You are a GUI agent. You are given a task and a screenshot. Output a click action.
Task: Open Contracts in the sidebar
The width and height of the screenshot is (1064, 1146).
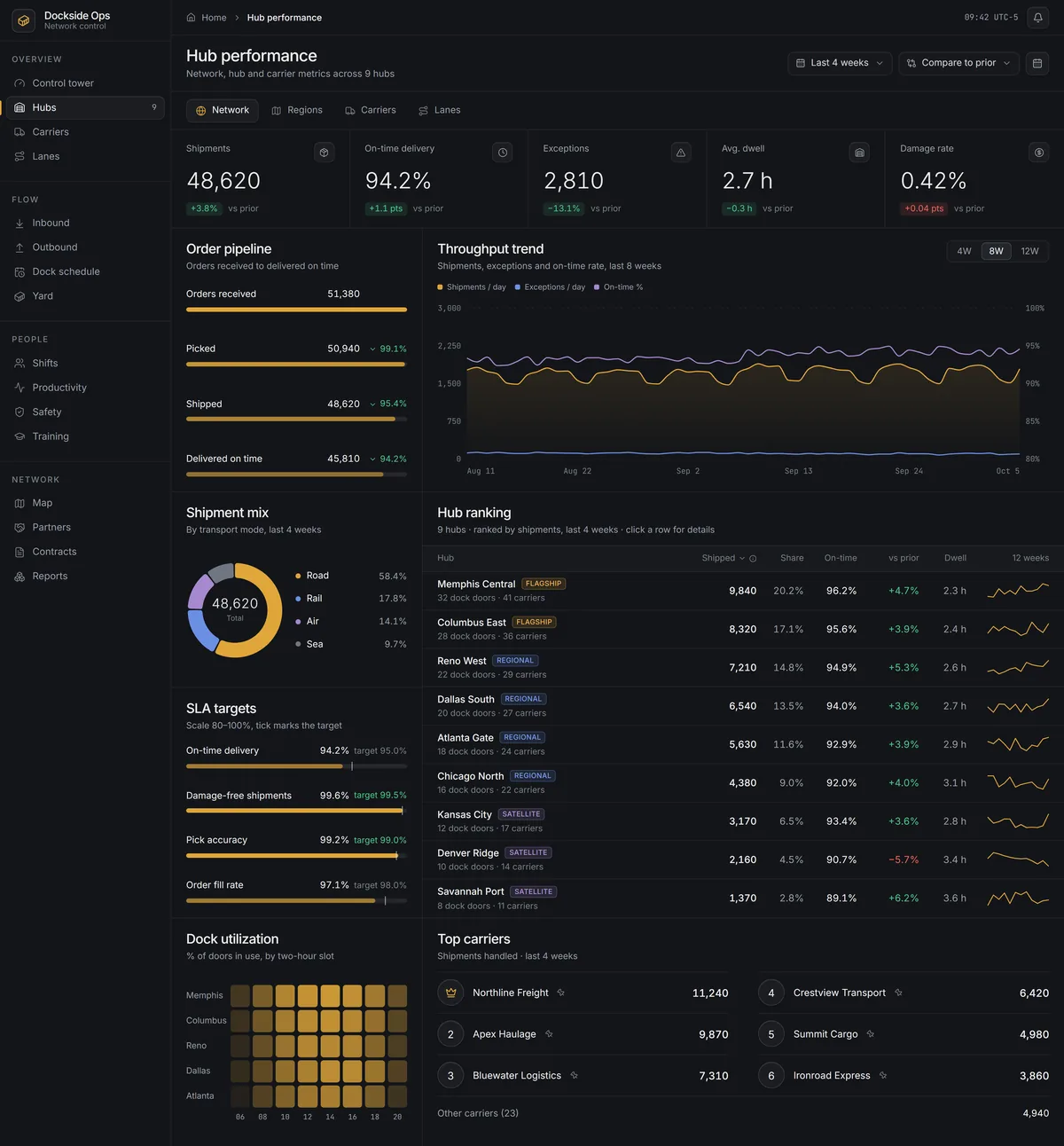coord(85,552)
